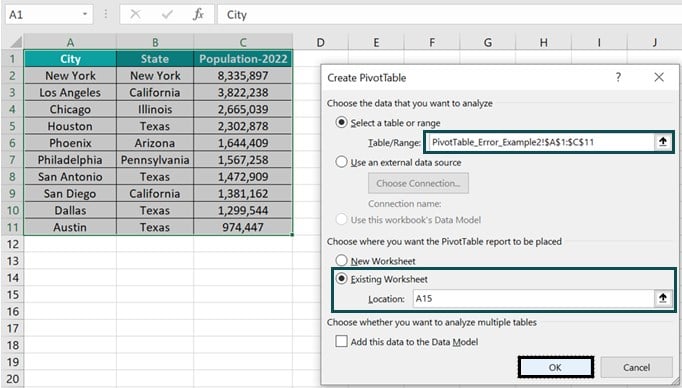This screenshot has height=388, width=682.
Task: Confirm the dialog with OK
Action: (x=555, y=367)
